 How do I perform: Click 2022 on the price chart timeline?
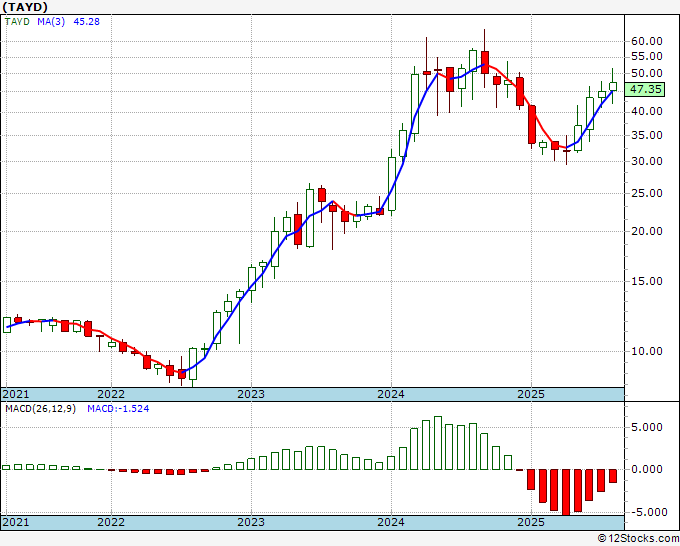click(x=111, y=394)
